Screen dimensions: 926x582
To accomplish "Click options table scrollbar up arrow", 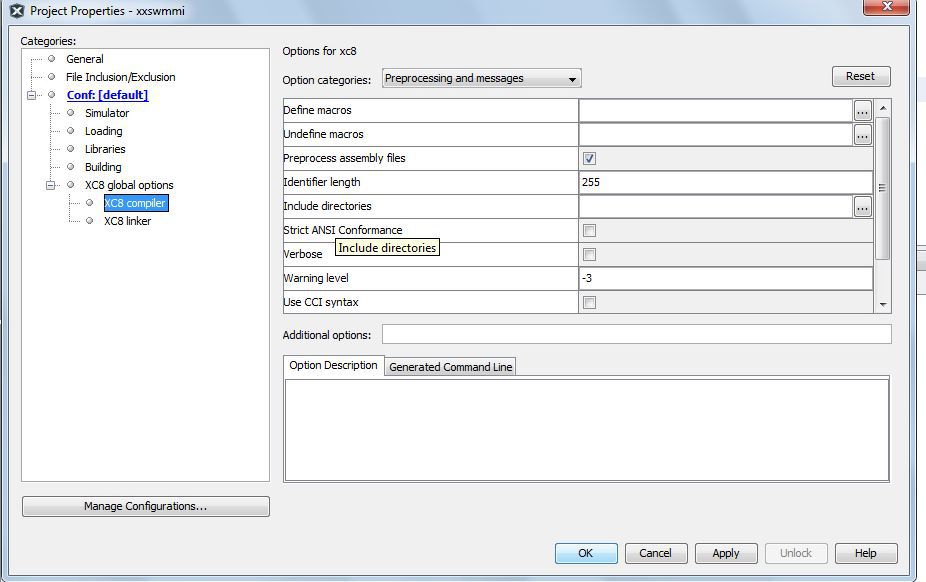I will click(883, 108).
